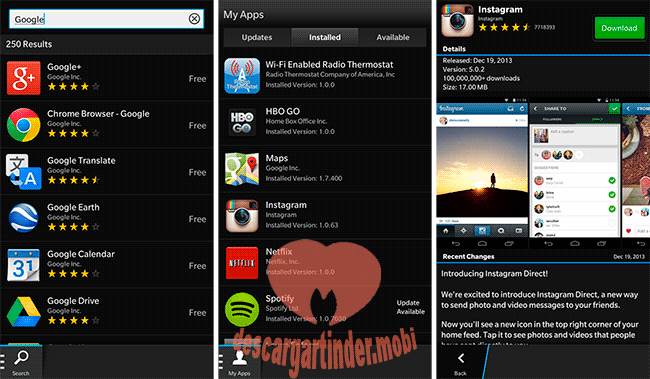
Task: Click the Google Calendar title text
Action: coord(81,254)
